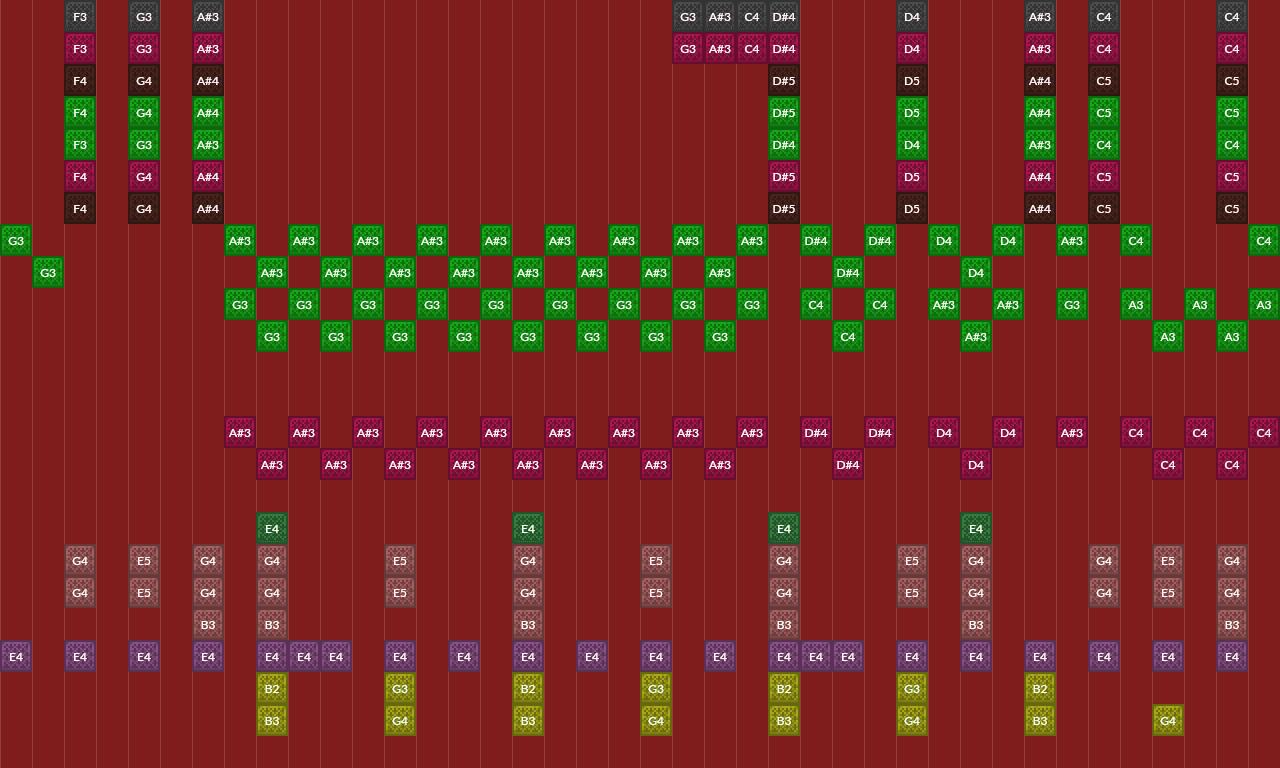This screenshot has width=1280, height=768.
Task: Select the gray C5 note in the top-right corner
Action: pyautogui.click(x=1232, y=80)
